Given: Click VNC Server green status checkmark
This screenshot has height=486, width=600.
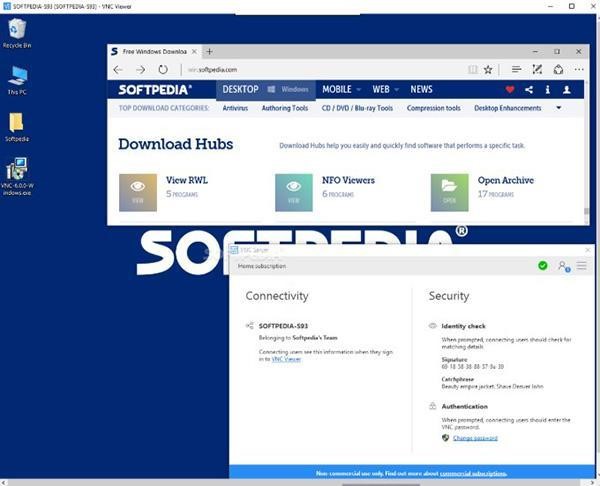Looking at the screenshot, I should click(x=543, y=266).
